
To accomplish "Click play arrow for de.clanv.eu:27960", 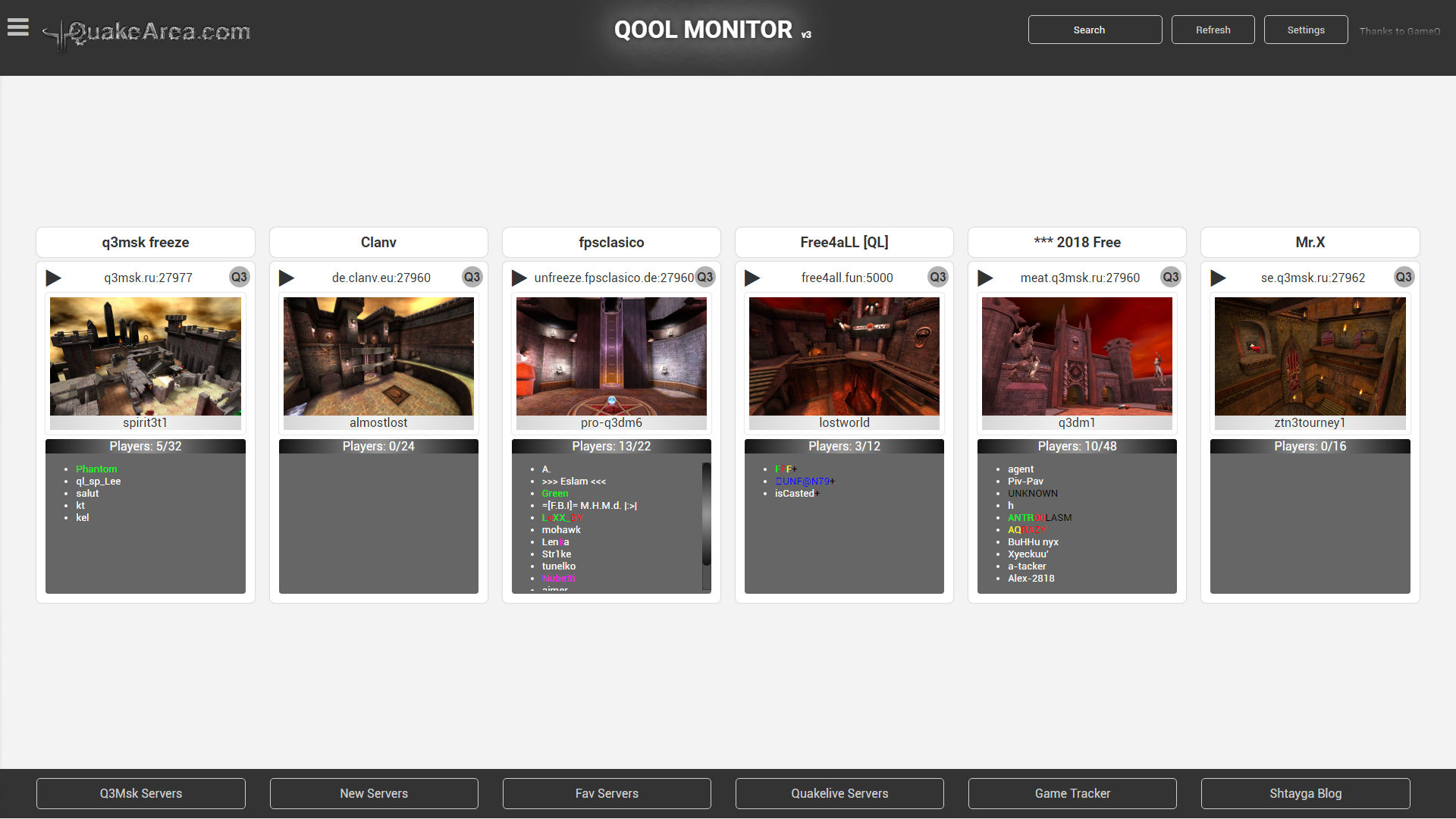I will (x=287, y=278).
